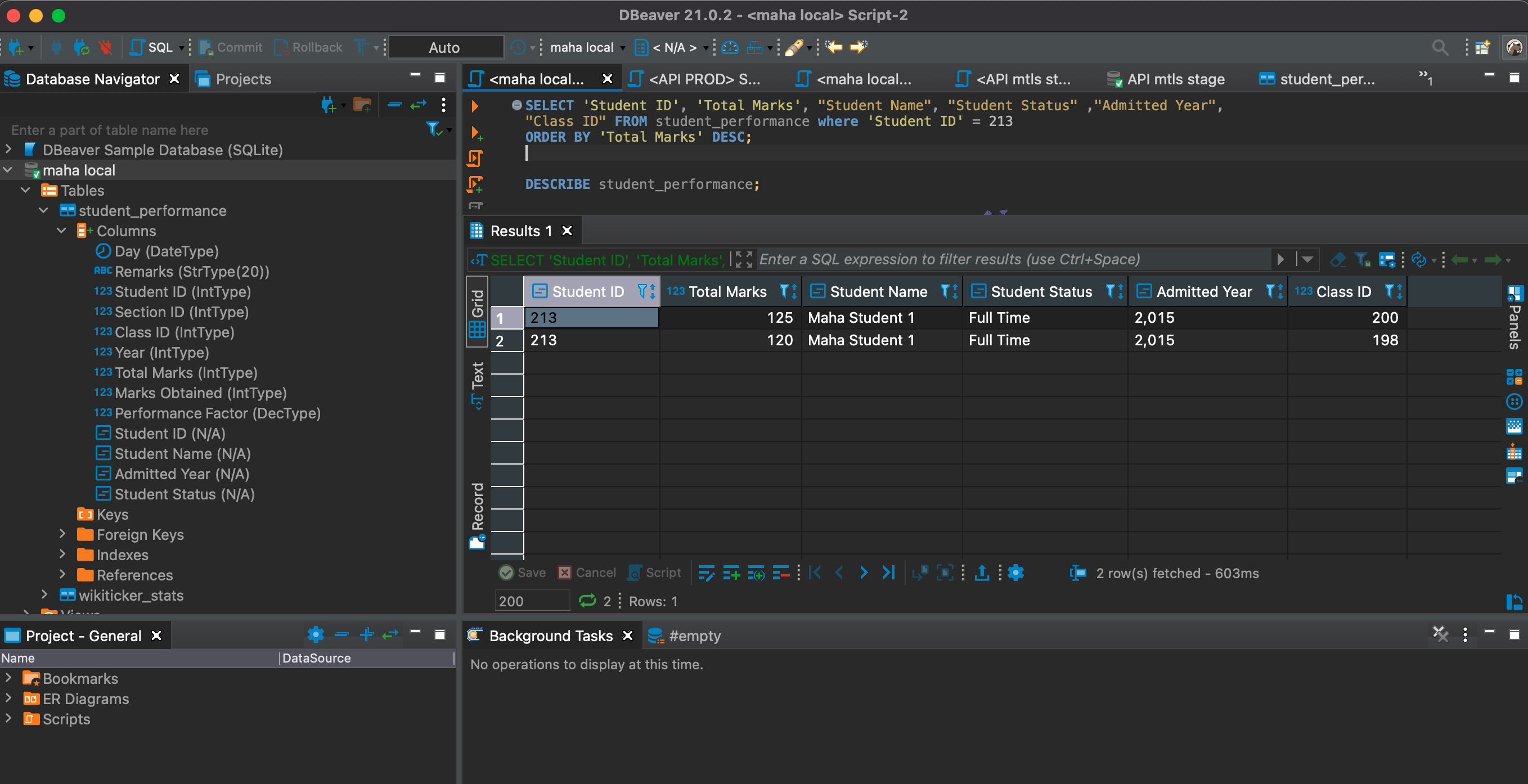Open the maha local active connection dropdown

(x=587, y=47)
